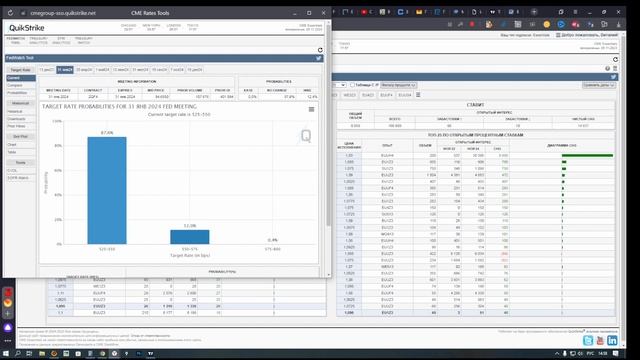640x360 pixels.
Task: Click the YouTube icon in page footer
Action: (x=600, y=340)
